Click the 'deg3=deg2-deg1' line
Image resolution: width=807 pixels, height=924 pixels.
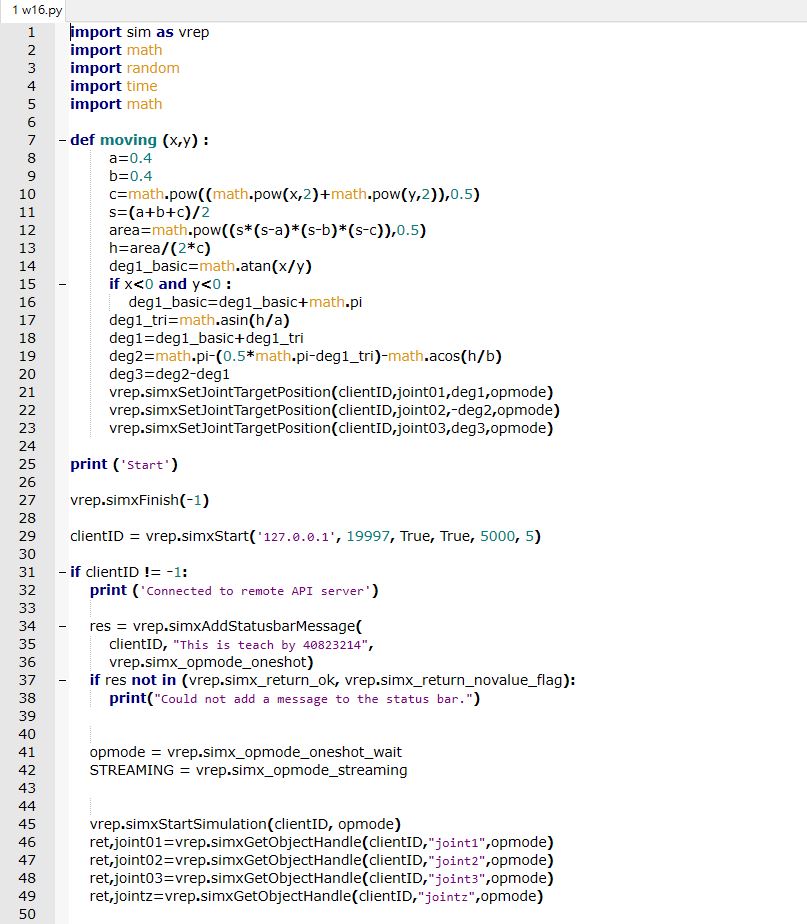169,374
